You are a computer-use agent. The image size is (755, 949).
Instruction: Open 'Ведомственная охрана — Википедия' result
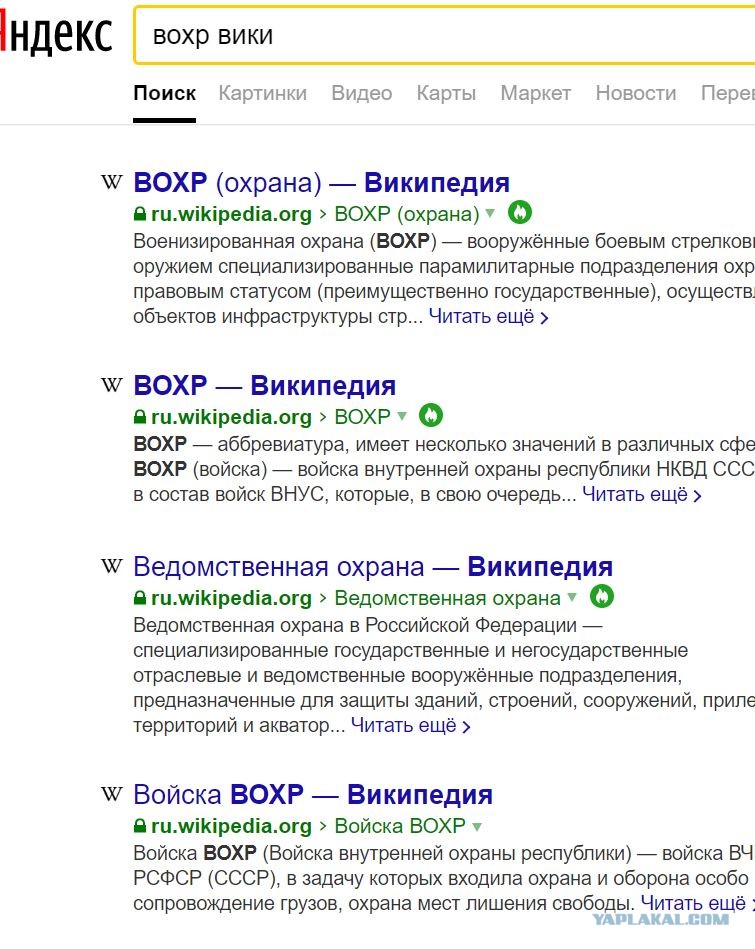(373, 566)
